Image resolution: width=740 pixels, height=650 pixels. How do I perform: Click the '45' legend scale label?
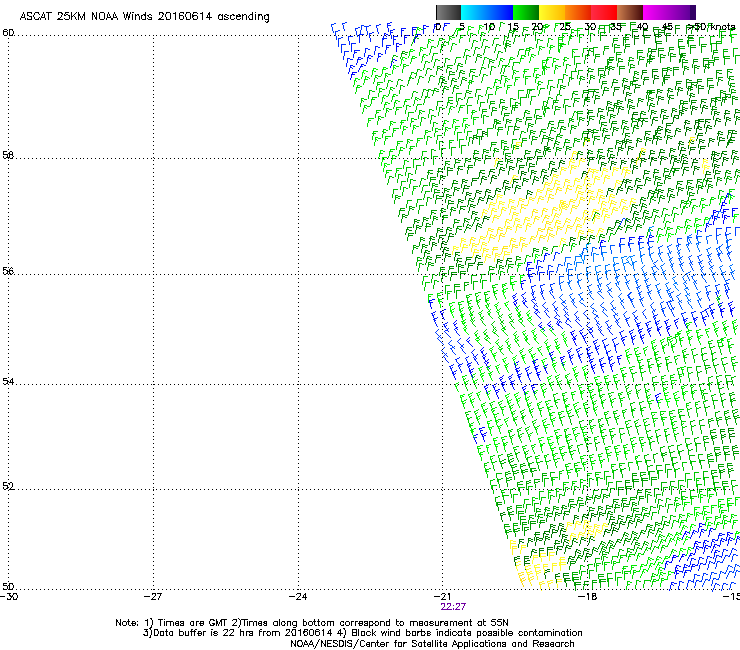pos(667,27)
